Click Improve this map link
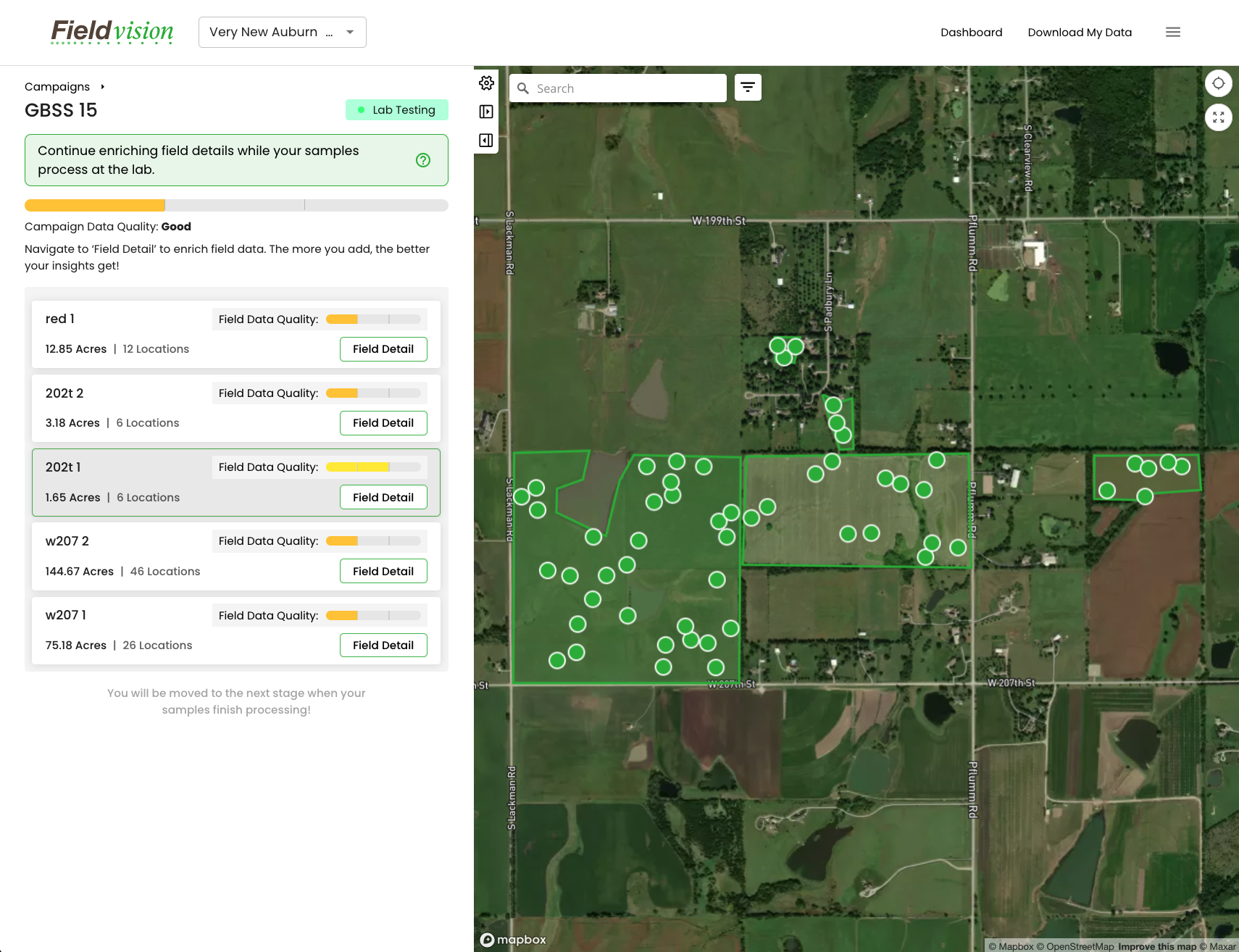Viewport: 1239px width, 952px height. click(1157, 946)
